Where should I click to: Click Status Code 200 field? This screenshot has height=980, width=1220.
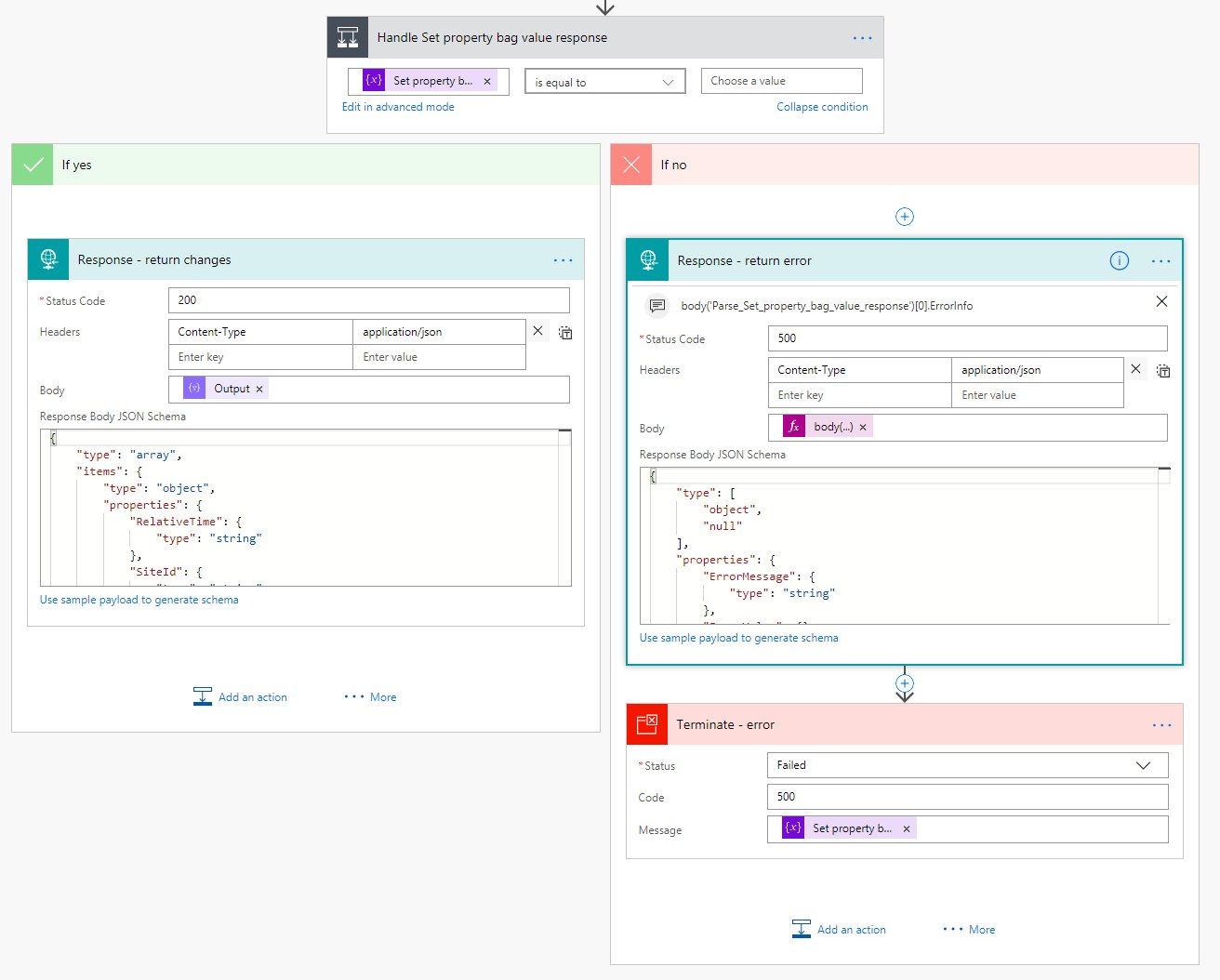(369, 300)
